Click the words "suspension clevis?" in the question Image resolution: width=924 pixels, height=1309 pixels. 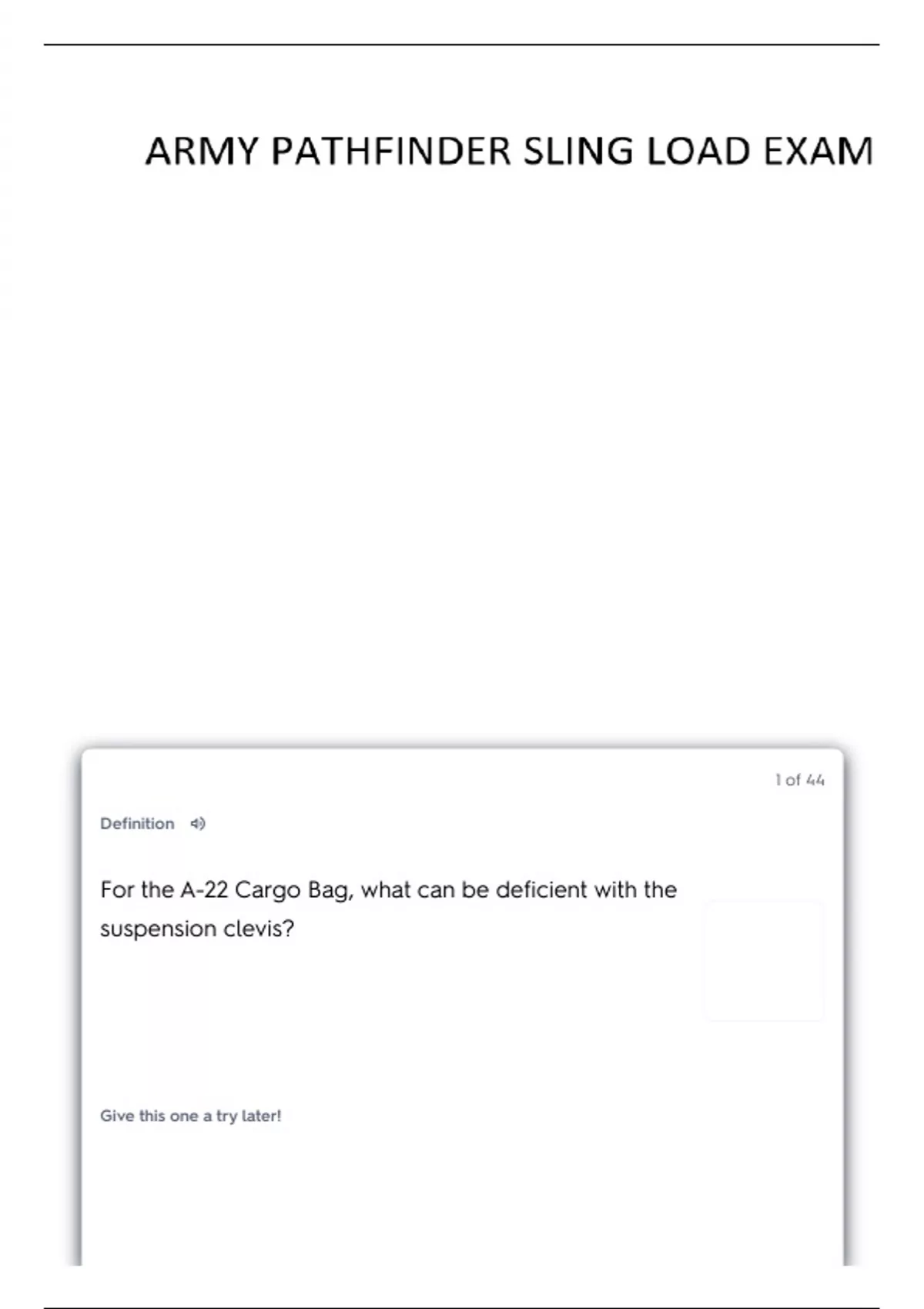click(197, 929)
